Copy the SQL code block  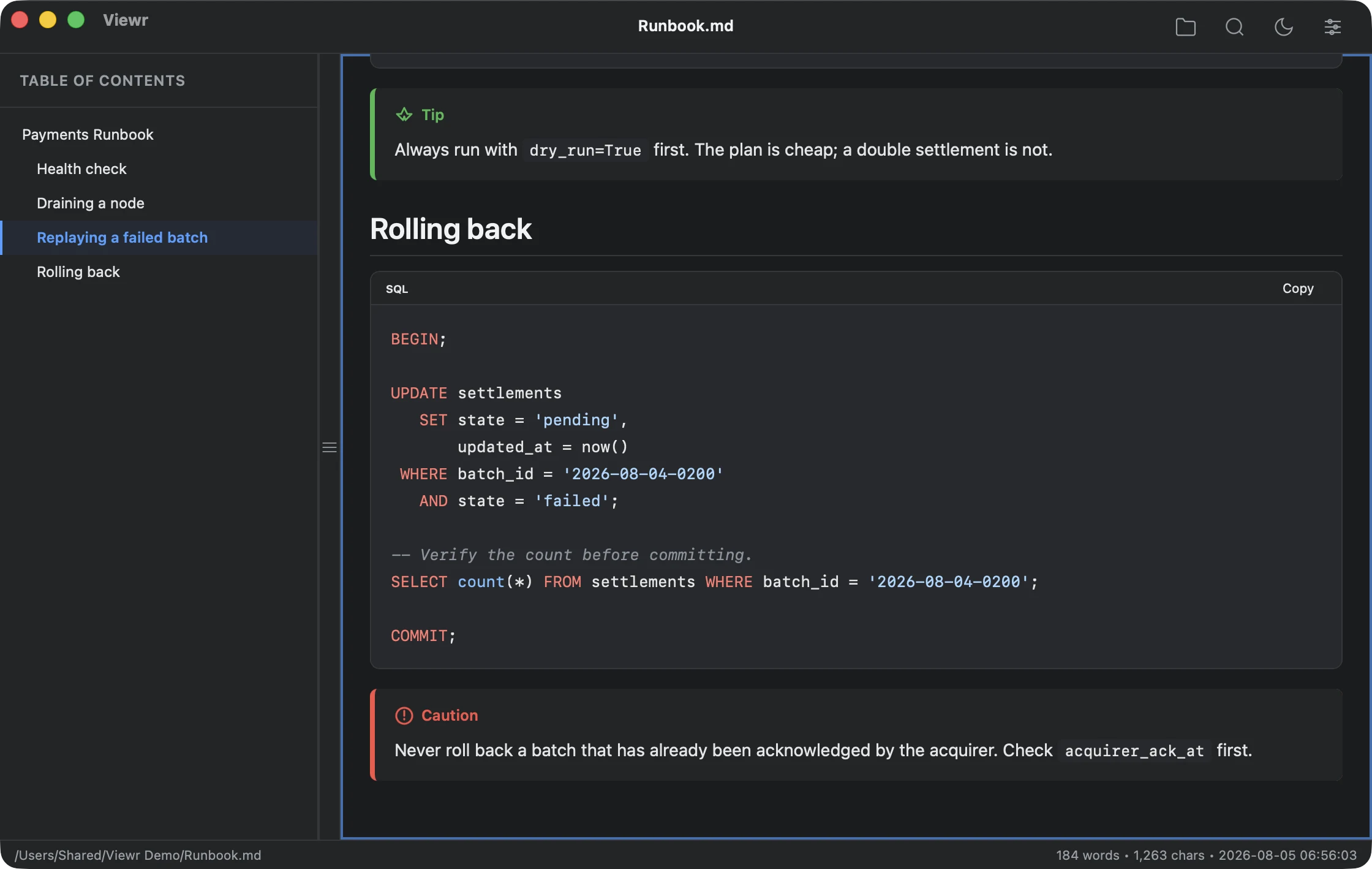point(1298,288)
